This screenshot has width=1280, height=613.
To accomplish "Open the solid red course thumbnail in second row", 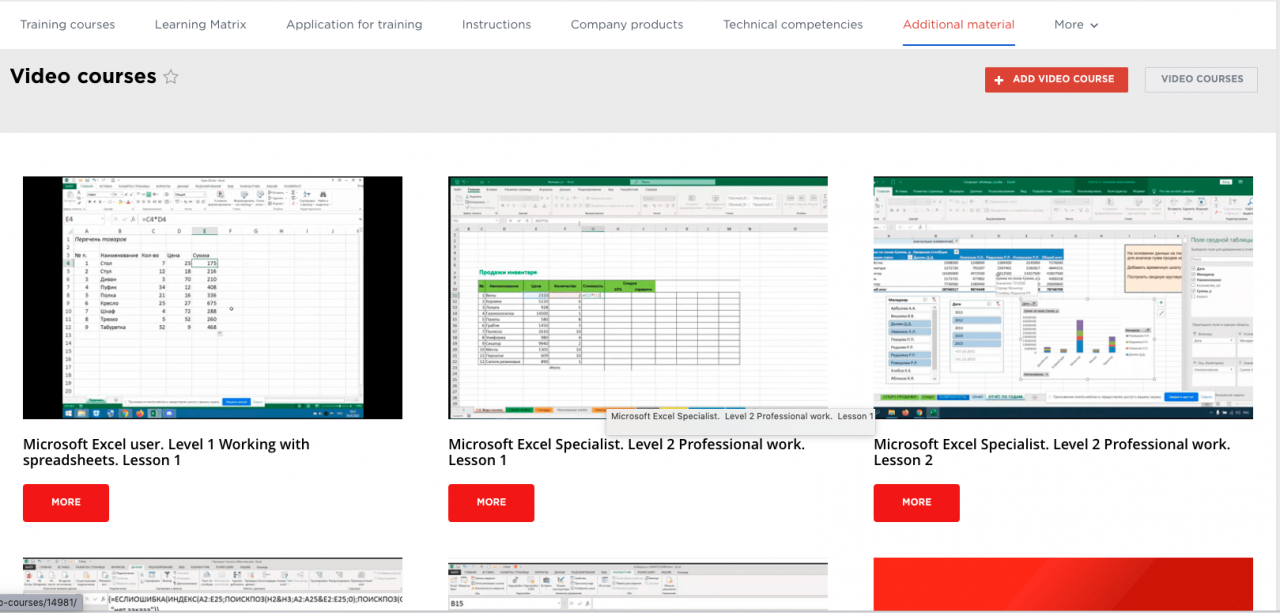I will click(x=1063, y=584).
